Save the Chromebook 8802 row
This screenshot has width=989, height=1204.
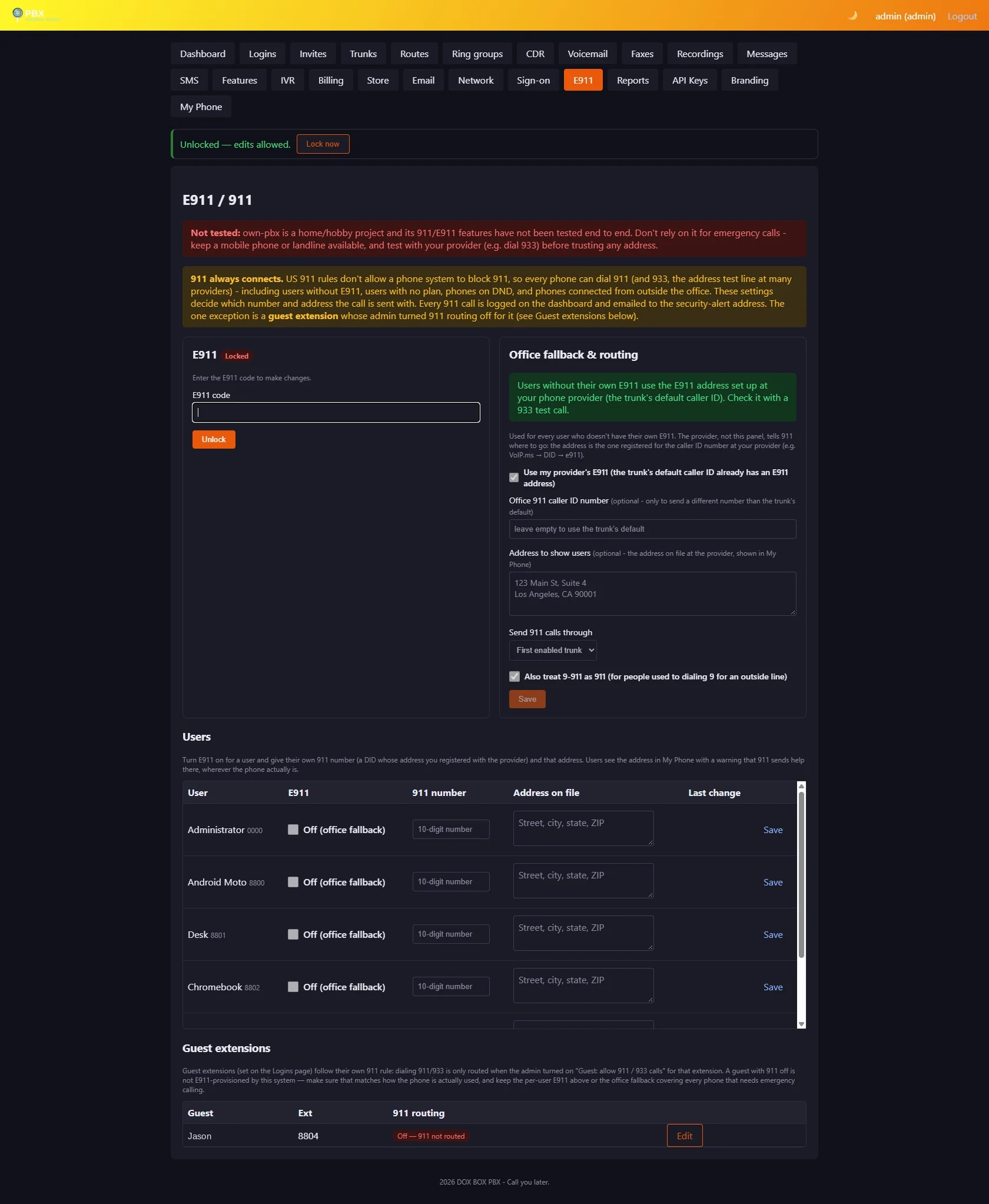click(x=773, y=987)
